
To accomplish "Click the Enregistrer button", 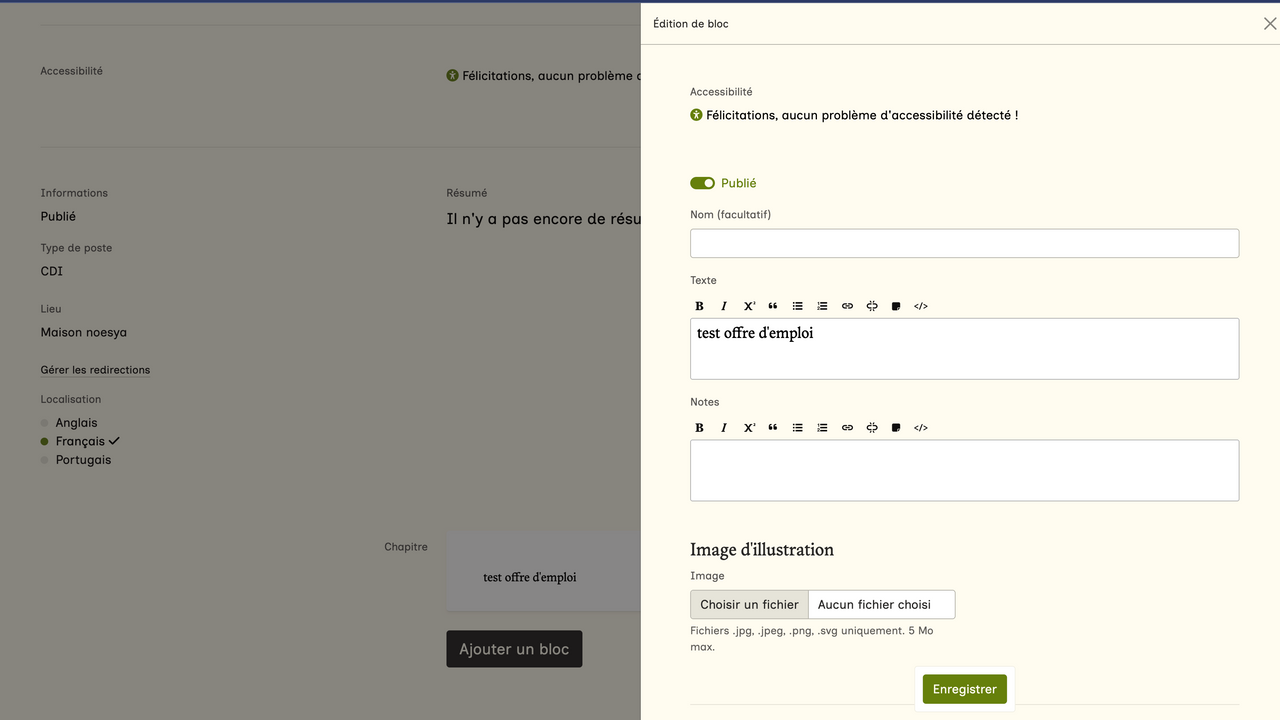I will tap(964, 689).
